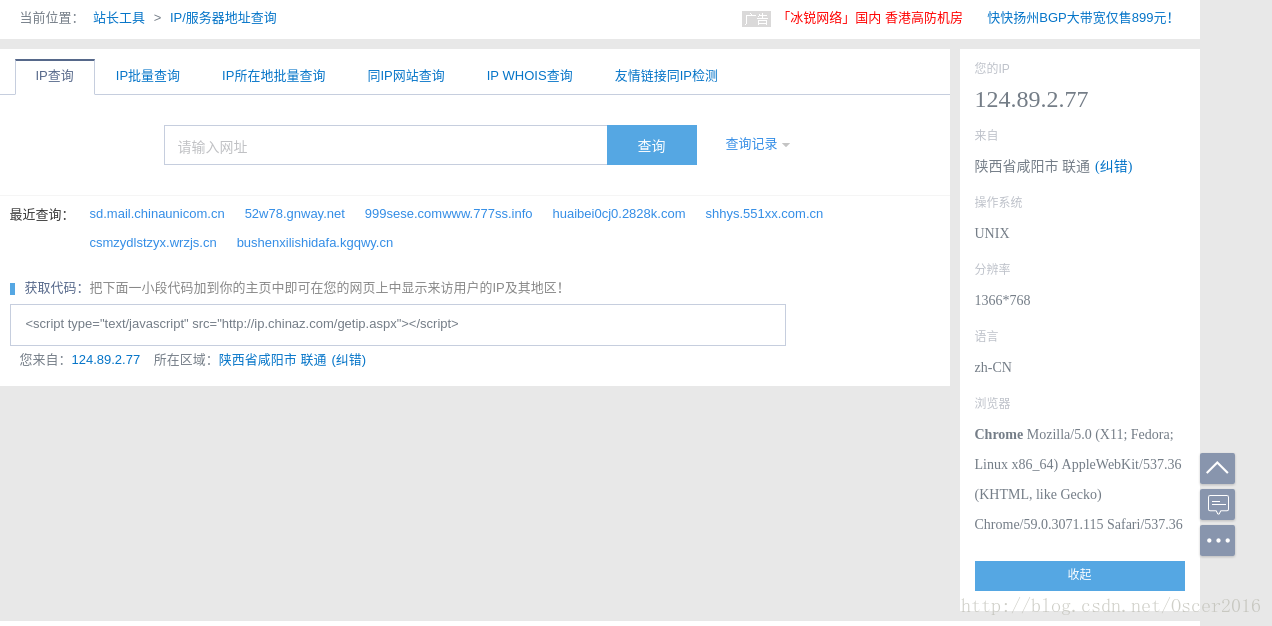
Task: Open recent query 999sese.comwww.777ss.info
Action: pos(449,214)
